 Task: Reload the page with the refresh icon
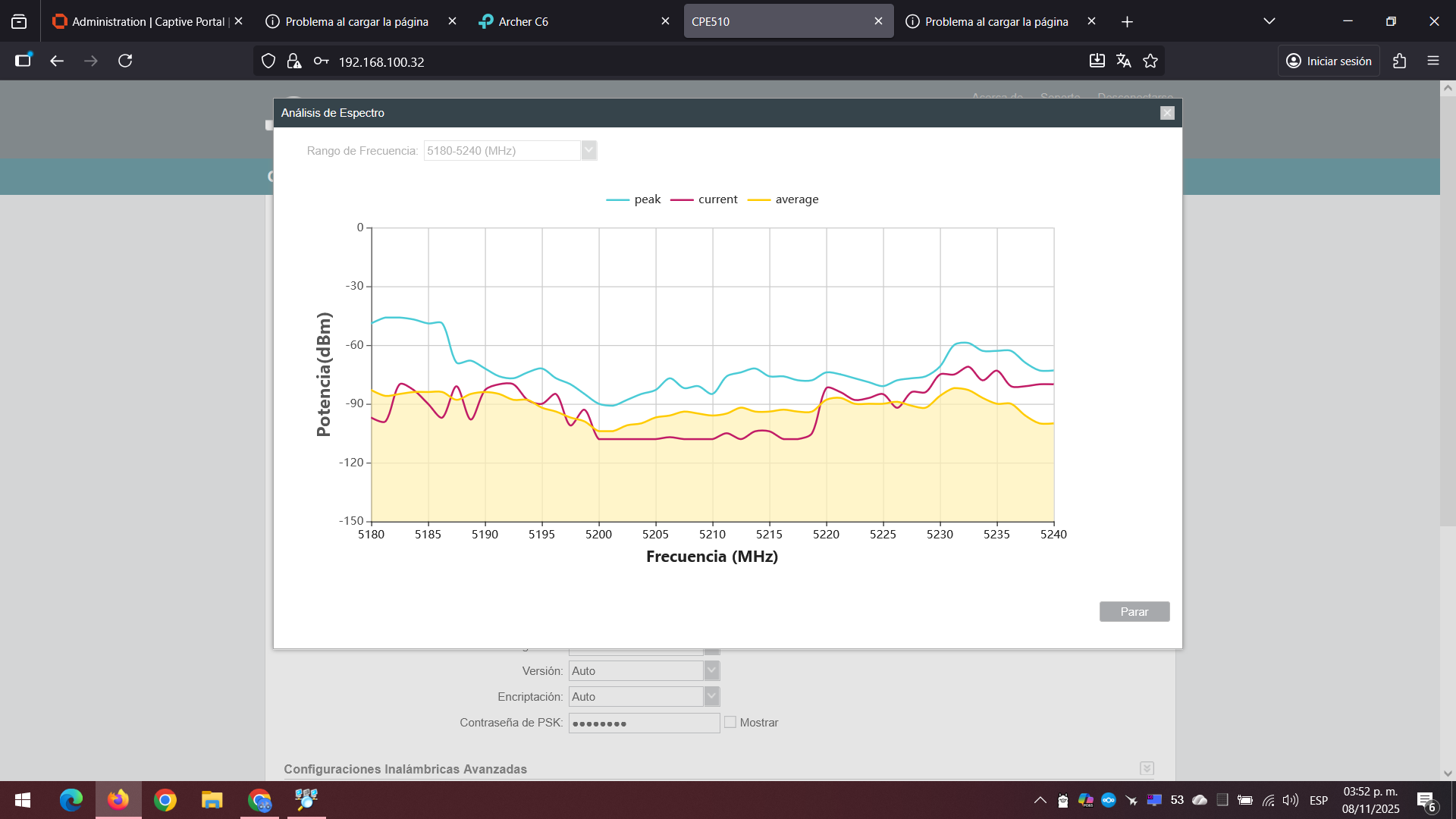point(125,61)
